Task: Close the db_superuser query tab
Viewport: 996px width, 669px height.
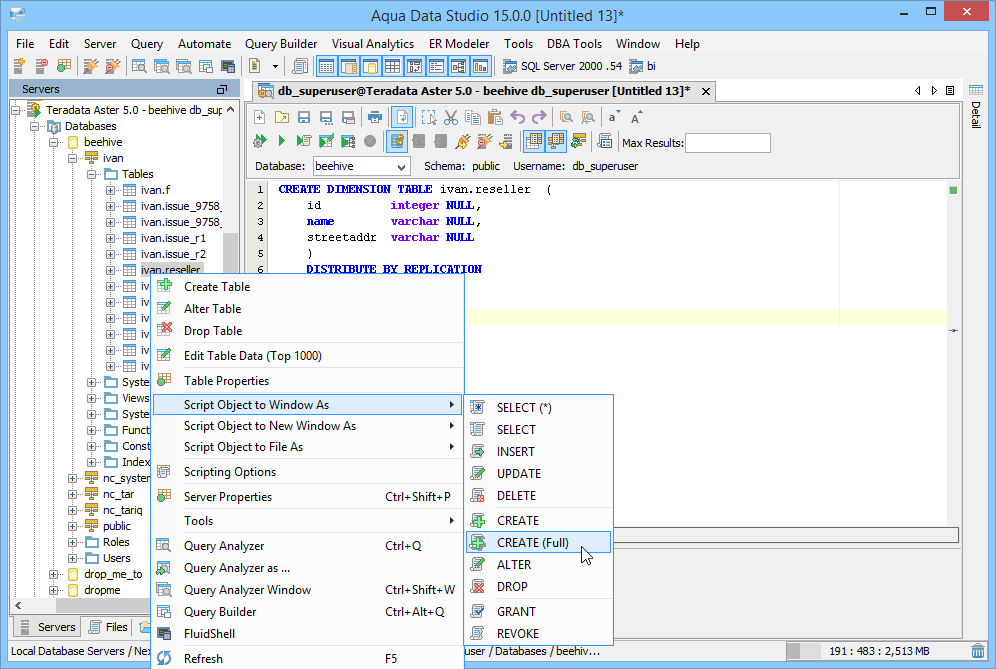Action: tap(706, 91)
